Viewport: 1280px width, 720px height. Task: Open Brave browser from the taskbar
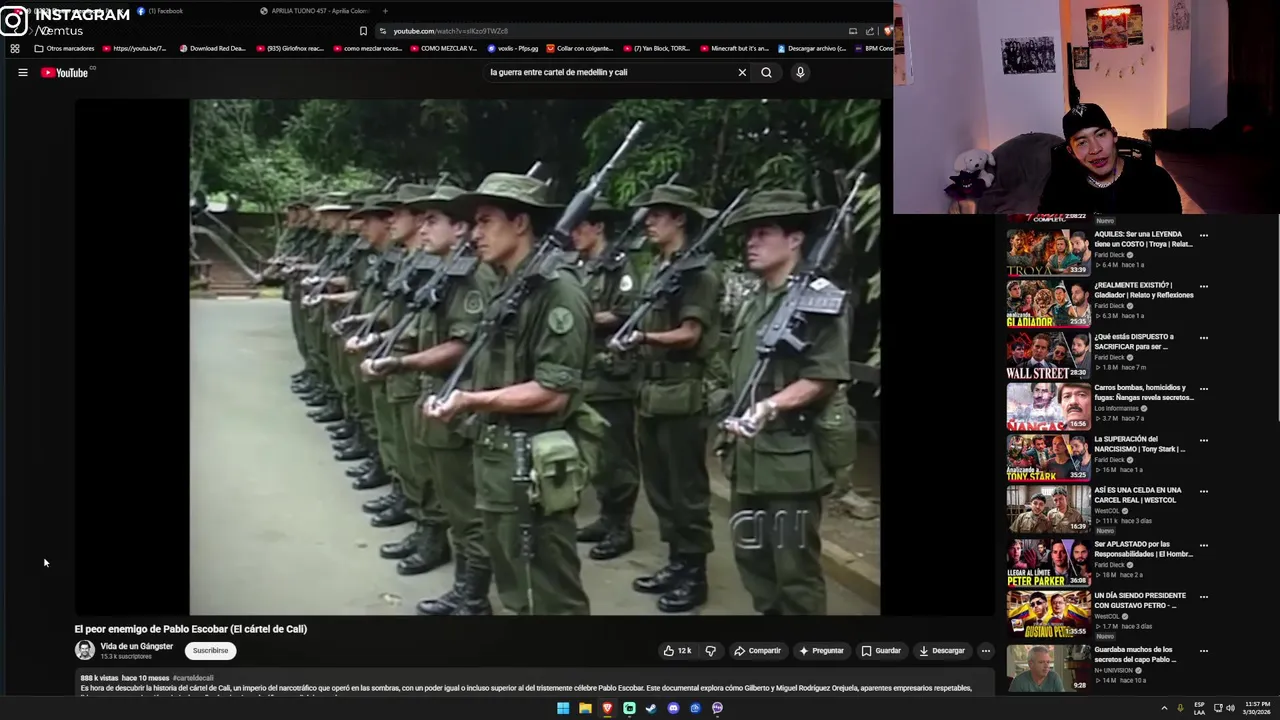(x=607, y=708)
